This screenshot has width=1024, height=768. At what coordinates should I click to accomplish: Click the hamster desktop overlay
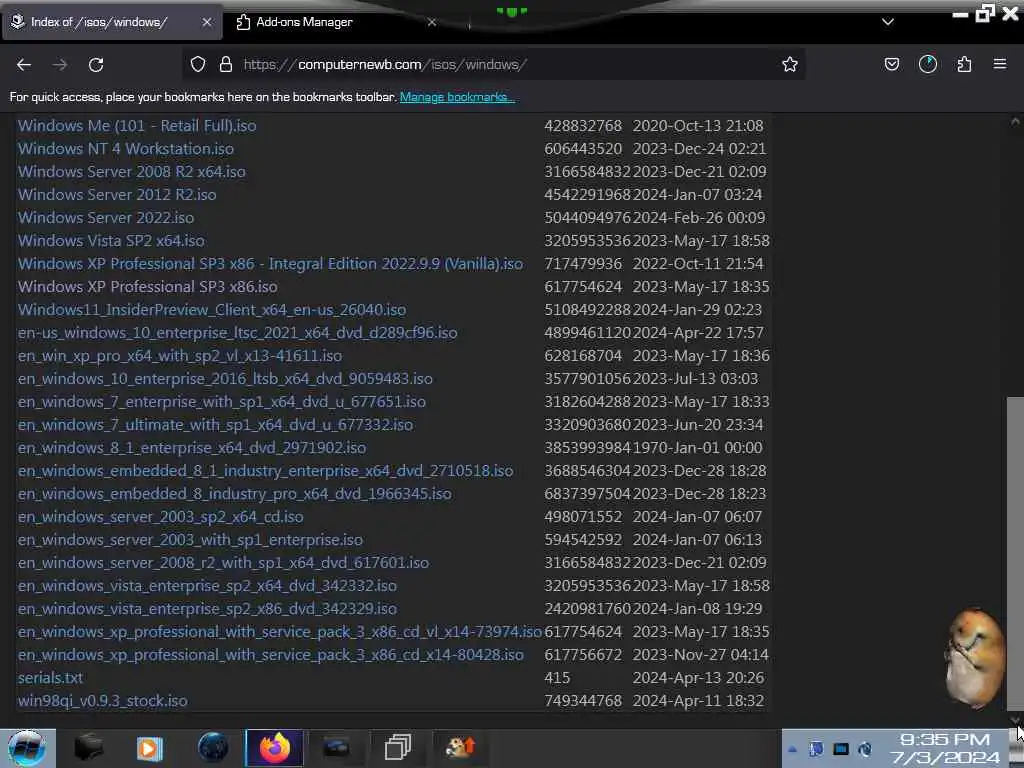(975, 658)
